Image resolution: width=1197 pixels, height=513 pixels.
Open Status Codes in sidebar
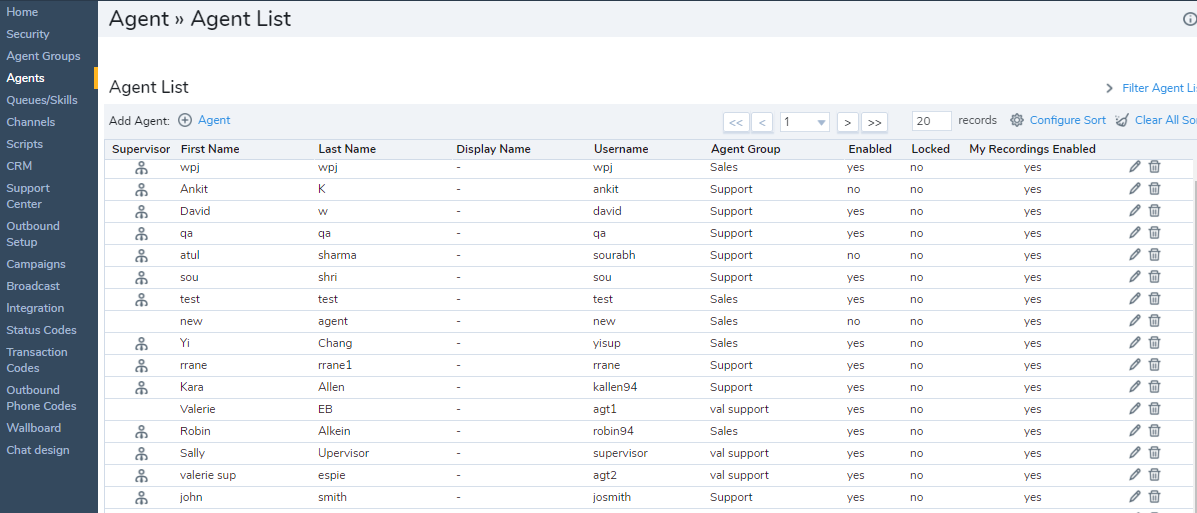click(x=41, y=331)
